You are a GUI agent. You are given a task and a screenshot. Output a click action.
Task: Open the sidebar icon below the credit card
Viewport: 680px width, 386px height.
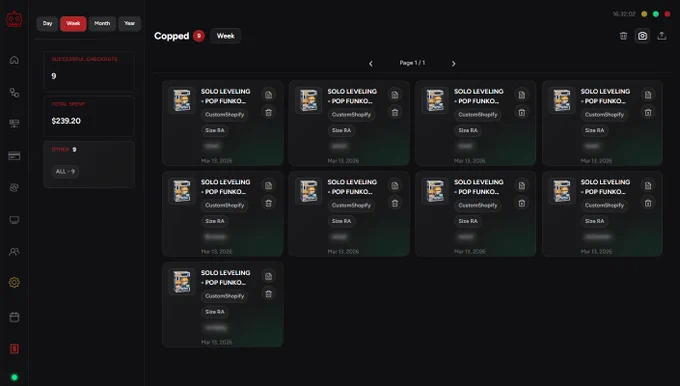click(x=14, y=187)
